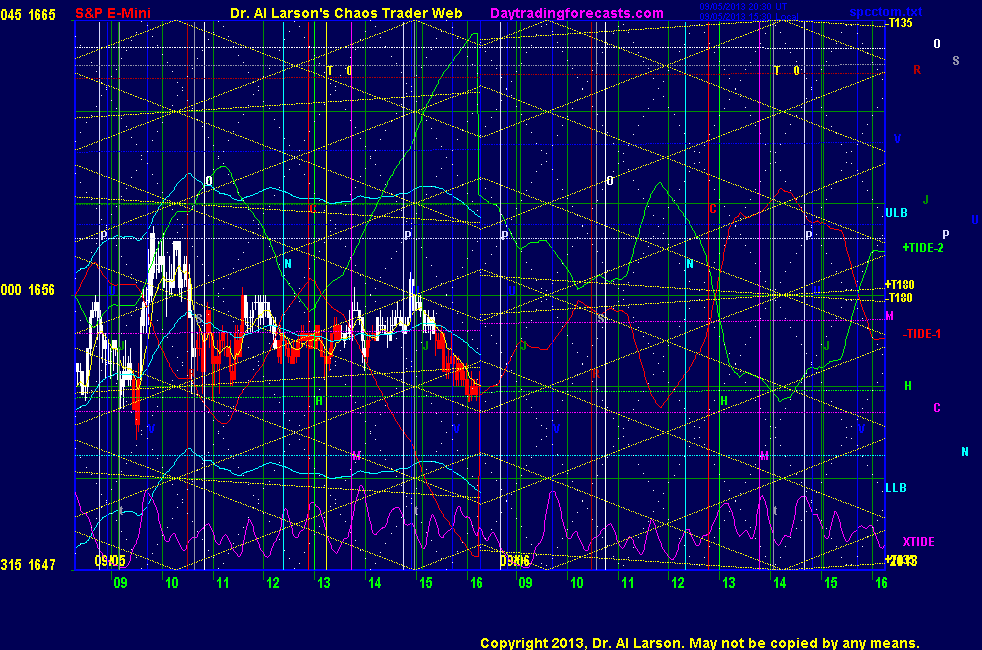Click the '09/05/2013 15:30 Local' timestamp
Viewport: 982px width, 650px height.
click(749, 16)
